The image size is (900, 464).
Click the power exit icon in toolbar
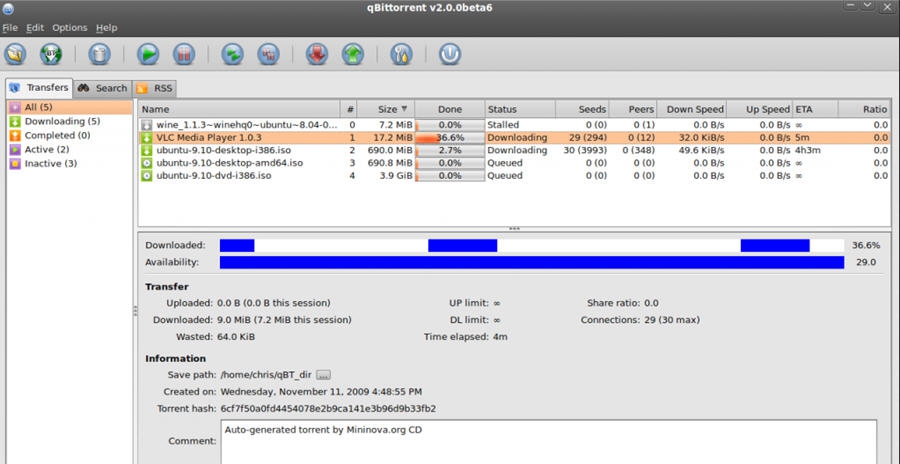(x=450, y=53)
